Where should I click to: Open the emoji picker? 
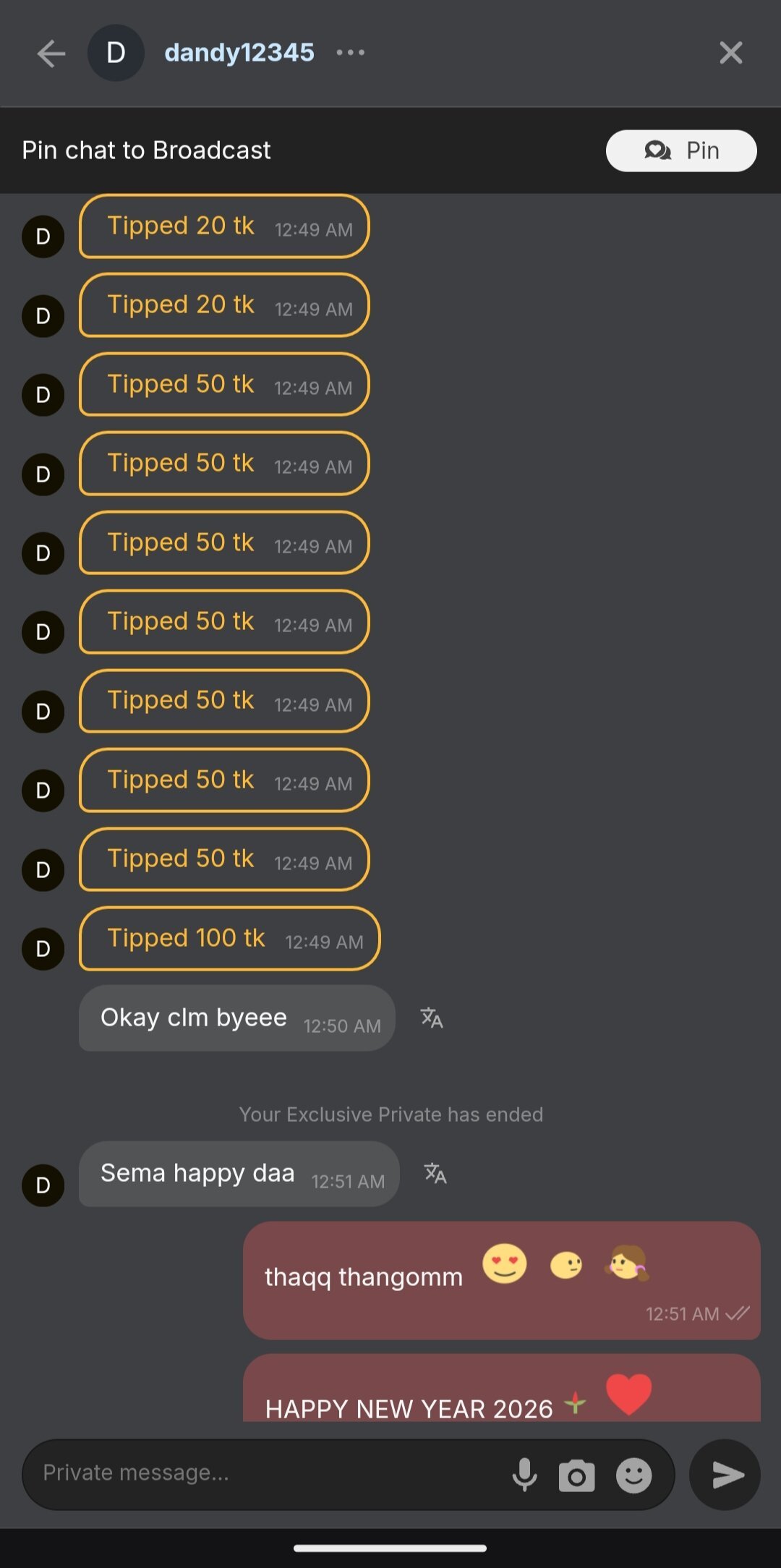tap(633, 1475)
